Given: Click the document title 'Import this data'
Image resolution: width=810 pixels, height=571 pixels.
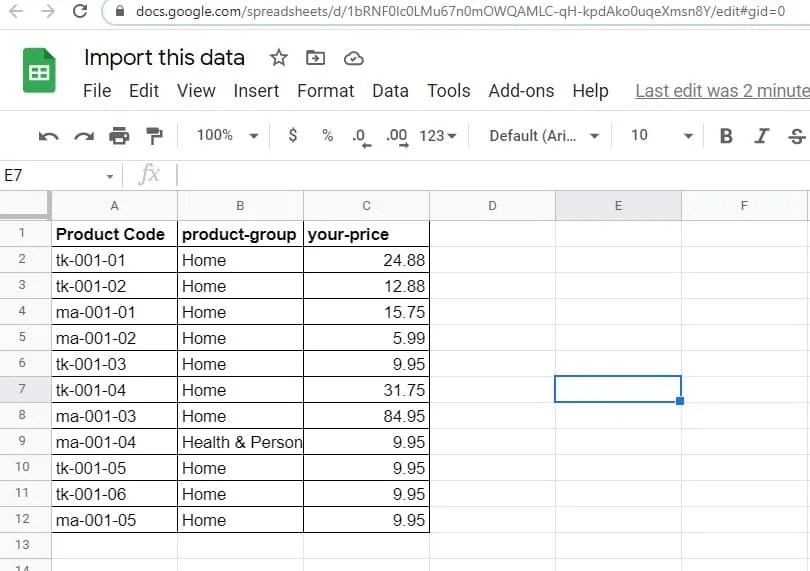Looking at the screenshot, I should click(164, 58).
